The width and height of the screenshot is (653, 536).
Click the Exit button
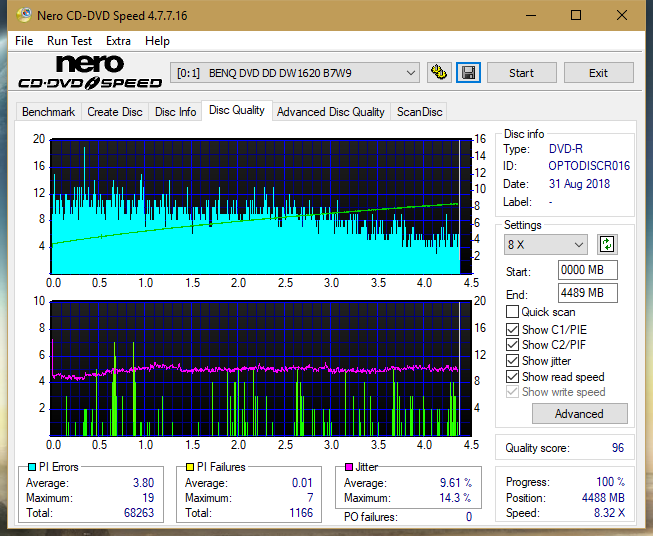[598, 73]
